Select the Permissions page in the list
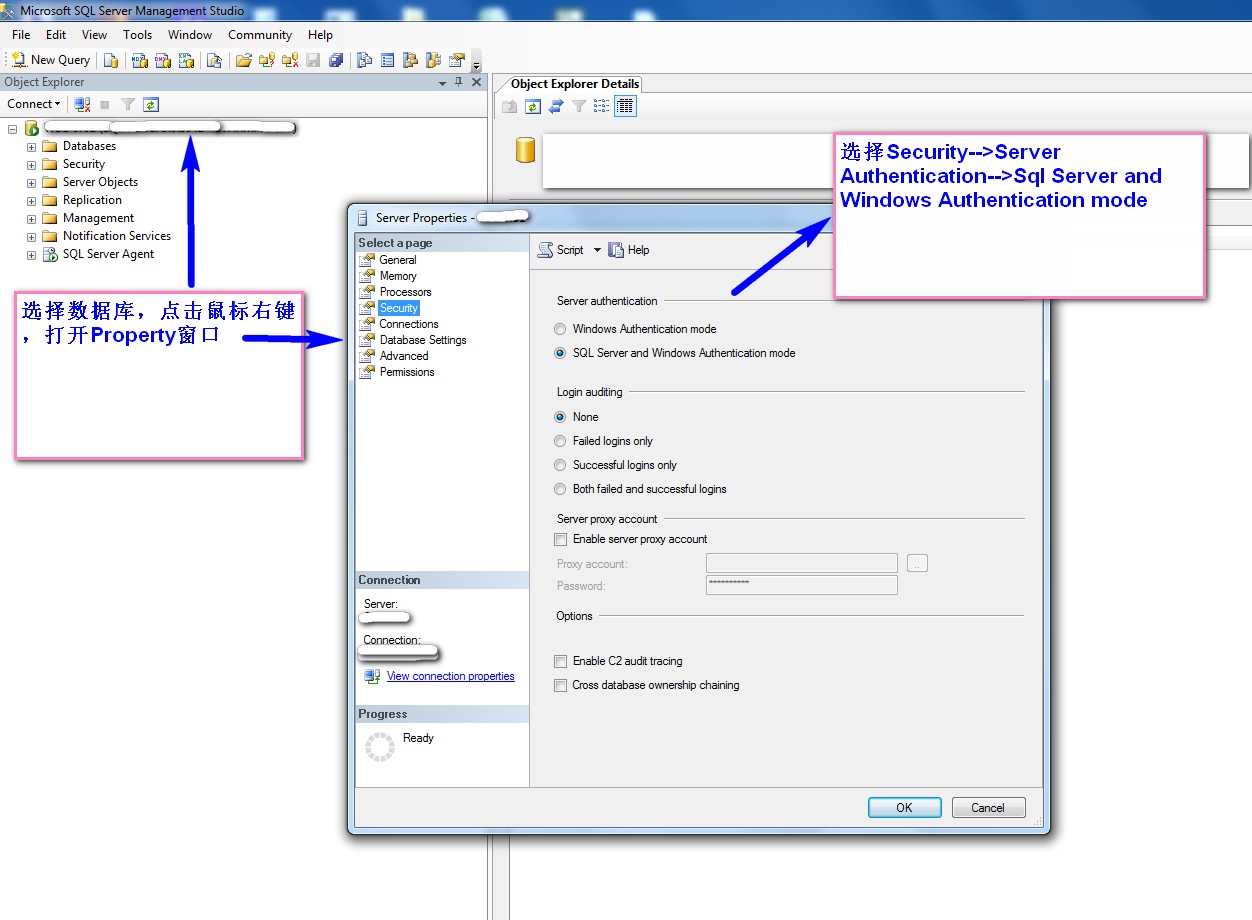 (406, 372)
